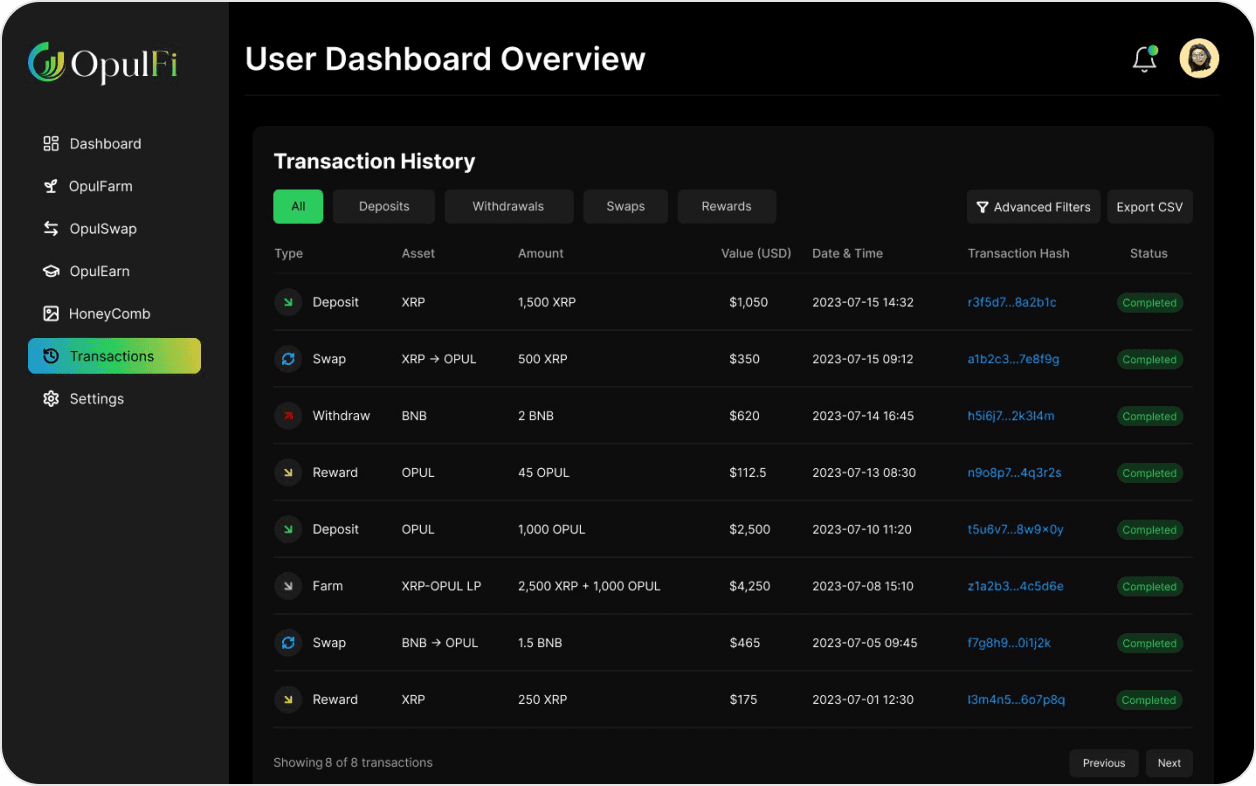Viewport: 1256px width, 786px height.
Task: Click the Transactions history clock icon
Action: [51, 356]
